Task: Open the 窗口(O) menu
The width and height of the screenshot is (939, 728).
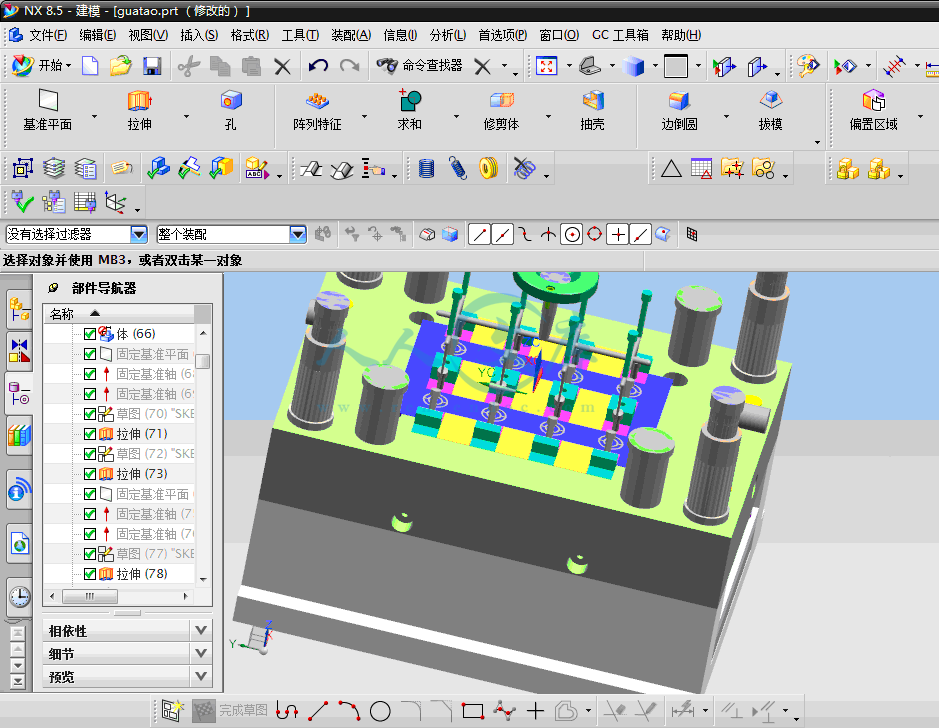Action: pos(559,35)
